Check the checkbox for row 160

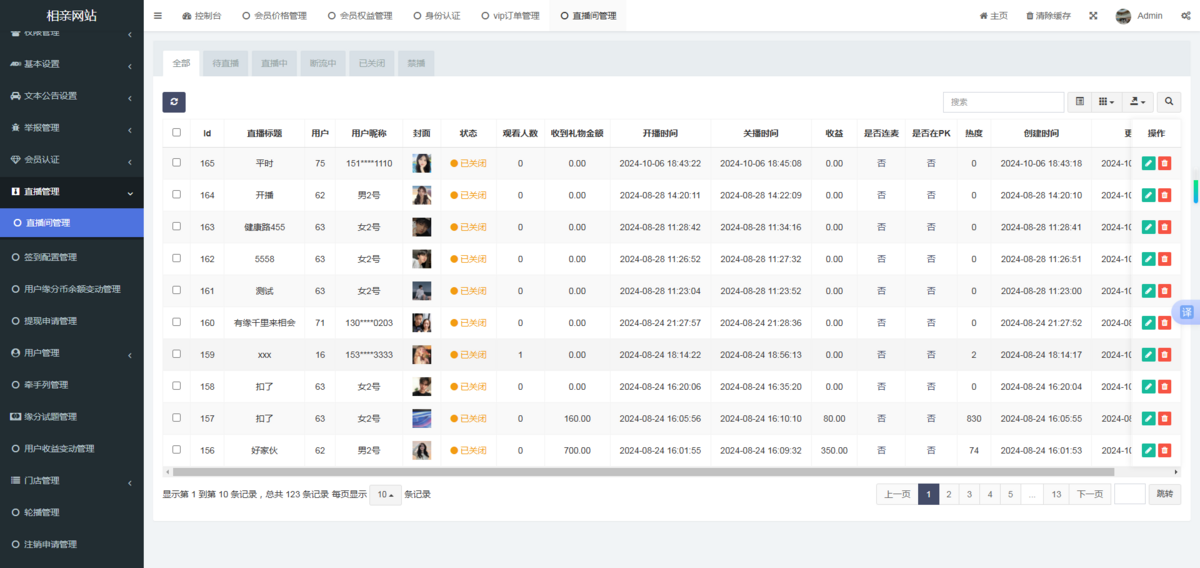(x=177, y=322)
